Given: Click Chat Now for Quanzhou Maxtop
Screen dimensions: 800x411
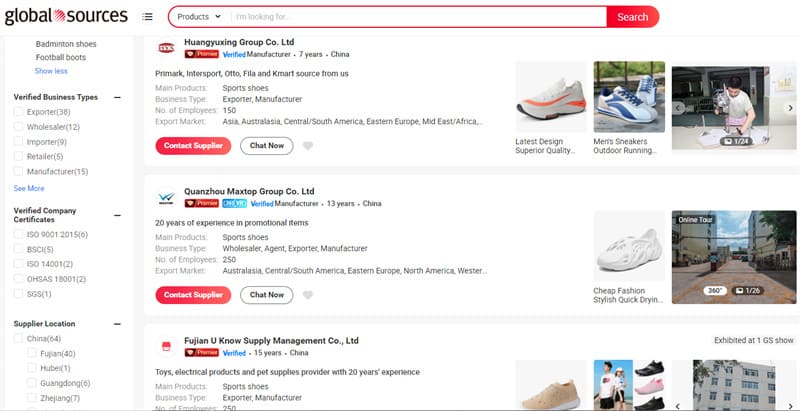Looking at the screenshot, I should pos(266,295).
